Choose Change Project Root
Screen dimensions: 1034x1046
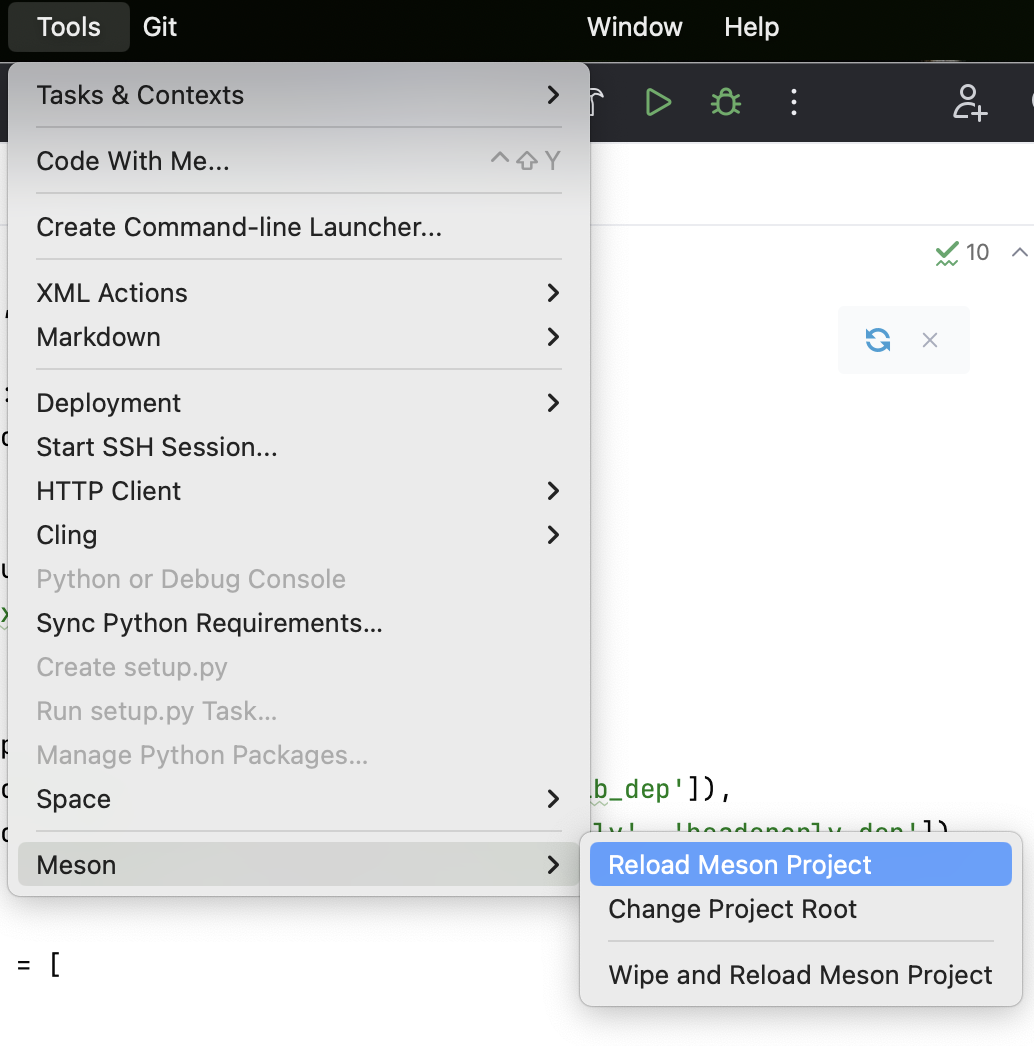(732, 909)
